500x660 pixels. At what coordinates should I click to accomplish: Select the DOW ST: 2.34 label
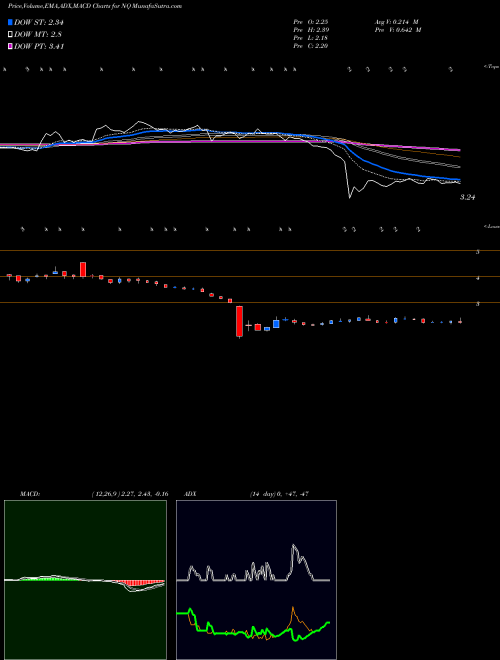pyautogui.click(x=39, y=22)
